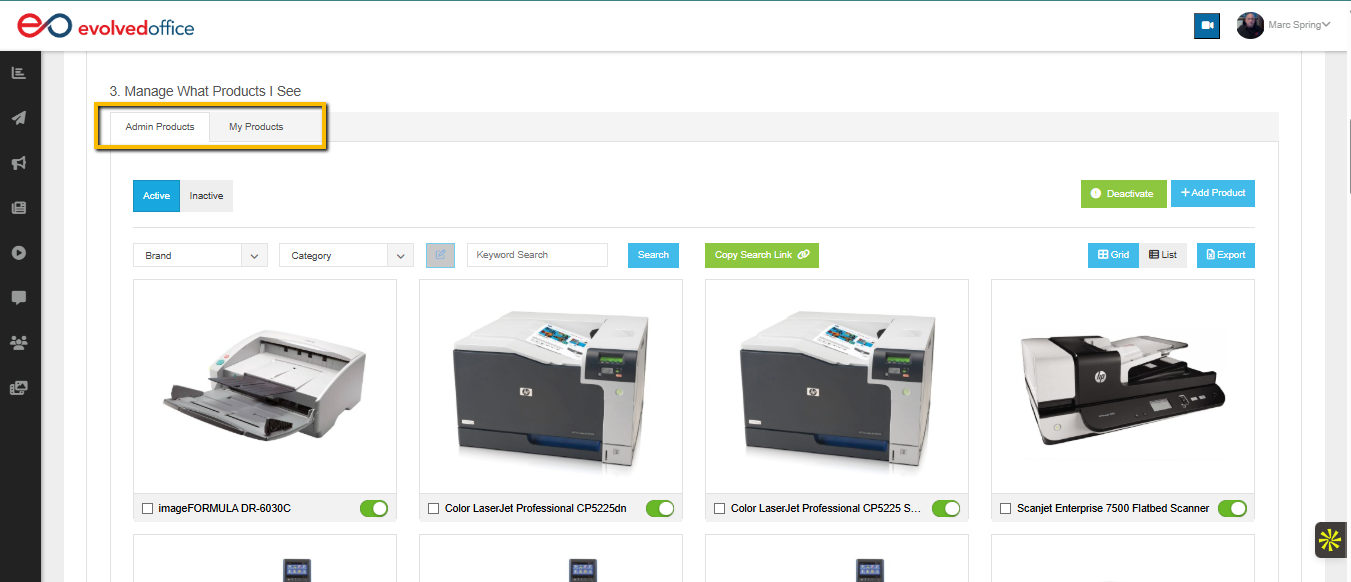Open the evolvedoffice logo home link
This screenshot has width=1351, height=582.
point(105,26)
